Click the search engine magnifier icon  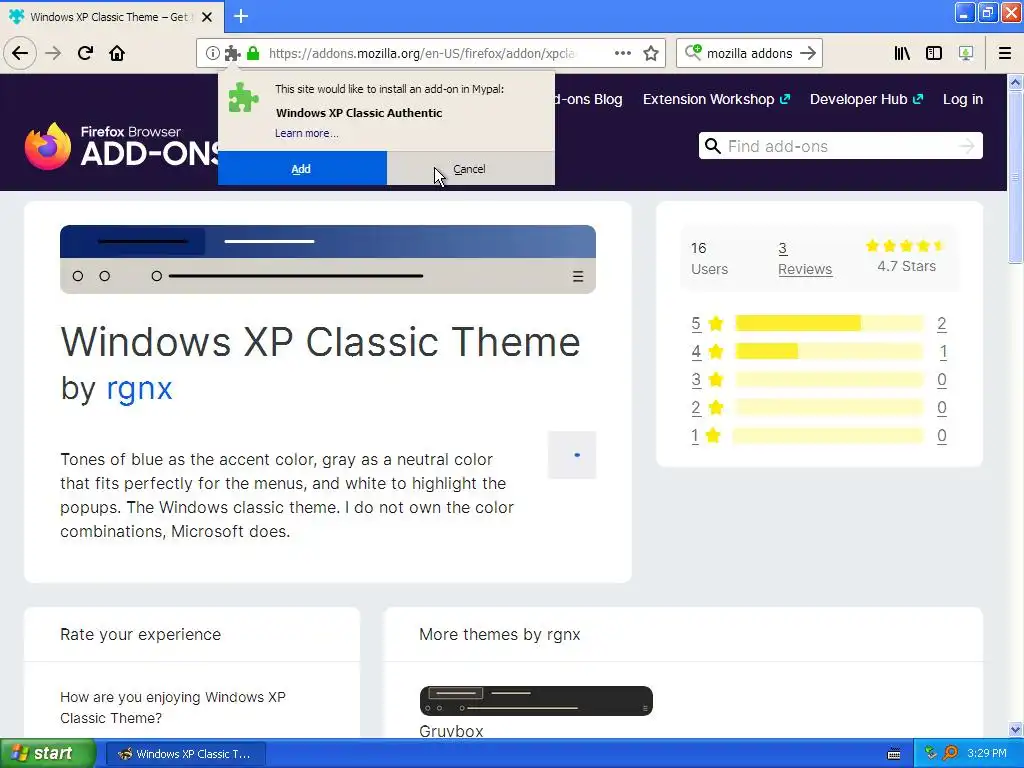(693, 52)
